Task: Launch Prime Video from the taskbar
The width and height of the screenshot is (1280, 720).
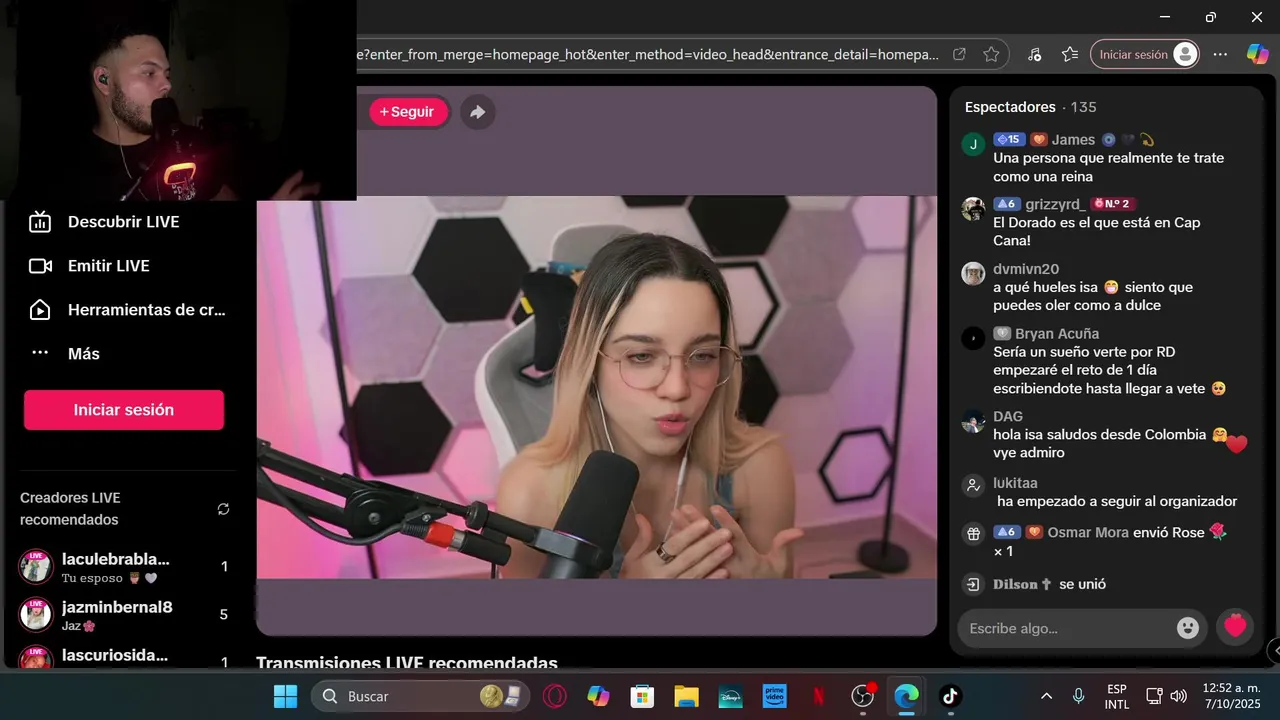Action: [774, 696]
